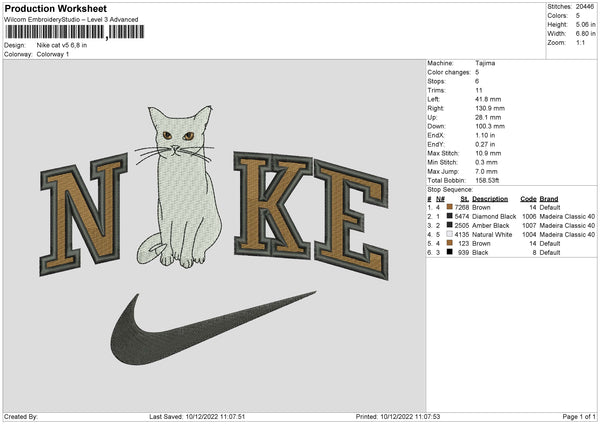
Task: Click the letter K in the design preview
Action: point(272,205)
